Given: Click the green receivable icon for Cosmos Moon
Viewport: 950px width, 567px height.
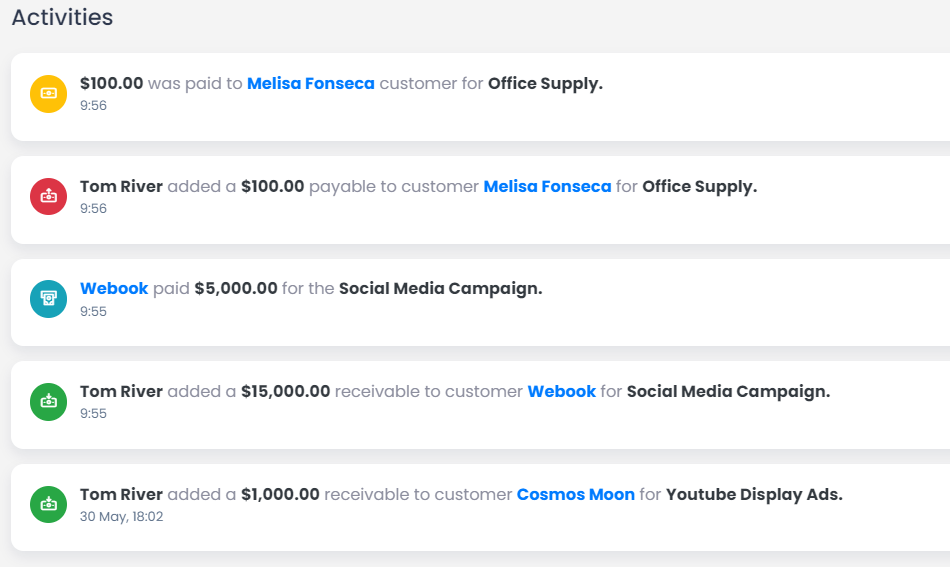Looking at the screenshot, I should coord(48,504).
